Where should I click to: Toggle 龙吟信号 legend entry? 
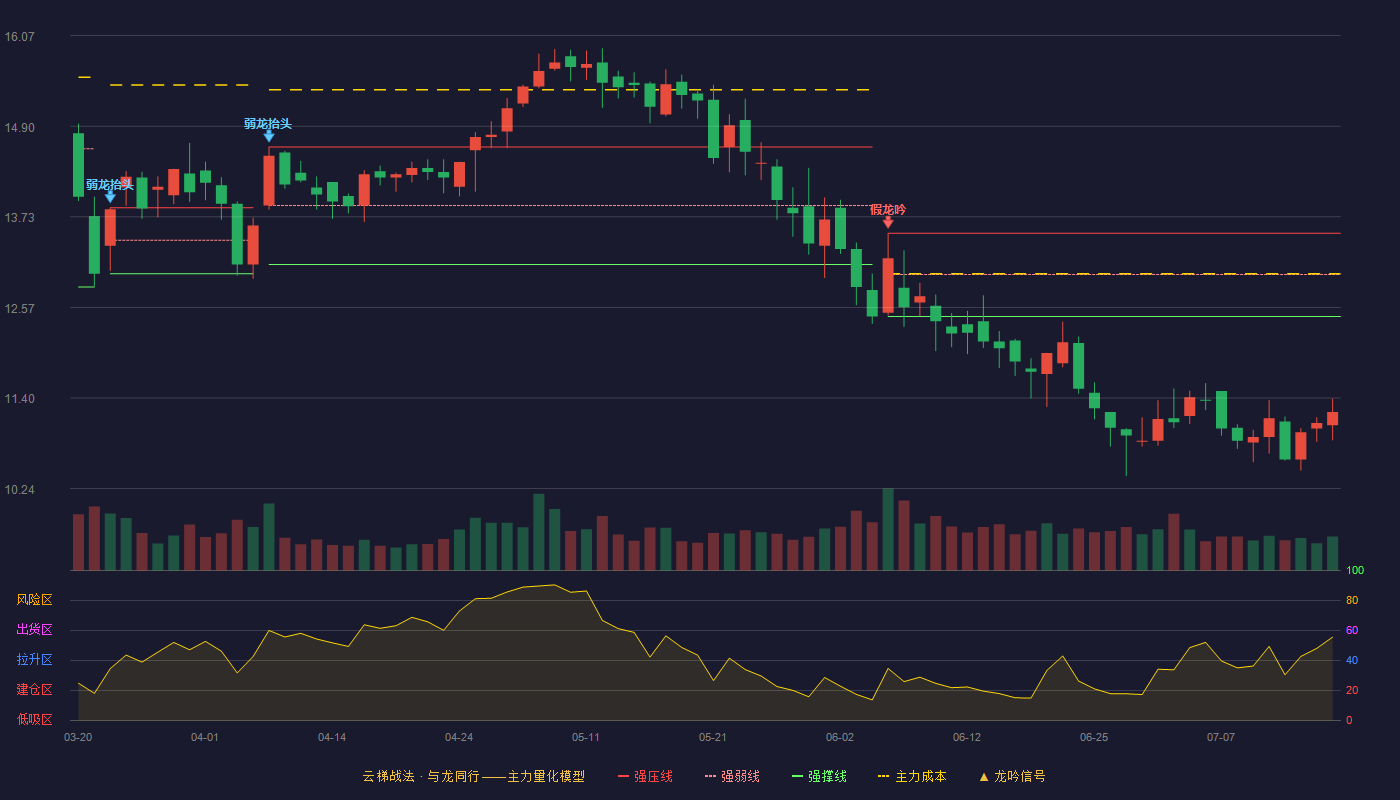pyautogui.click(x=1019, y=776)
